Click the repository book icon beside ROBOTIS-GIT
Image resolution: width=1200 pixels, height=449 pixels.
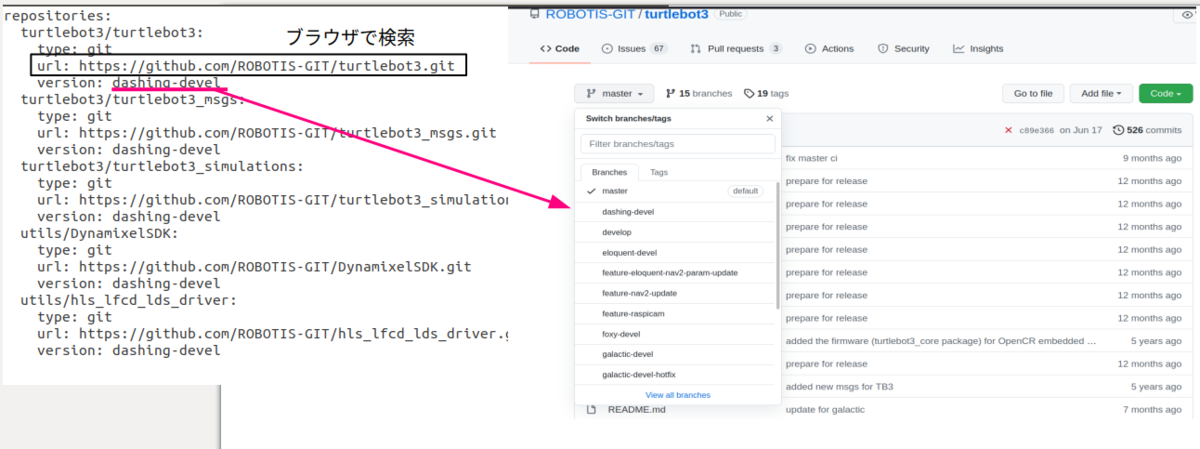[x=535, y=15]
